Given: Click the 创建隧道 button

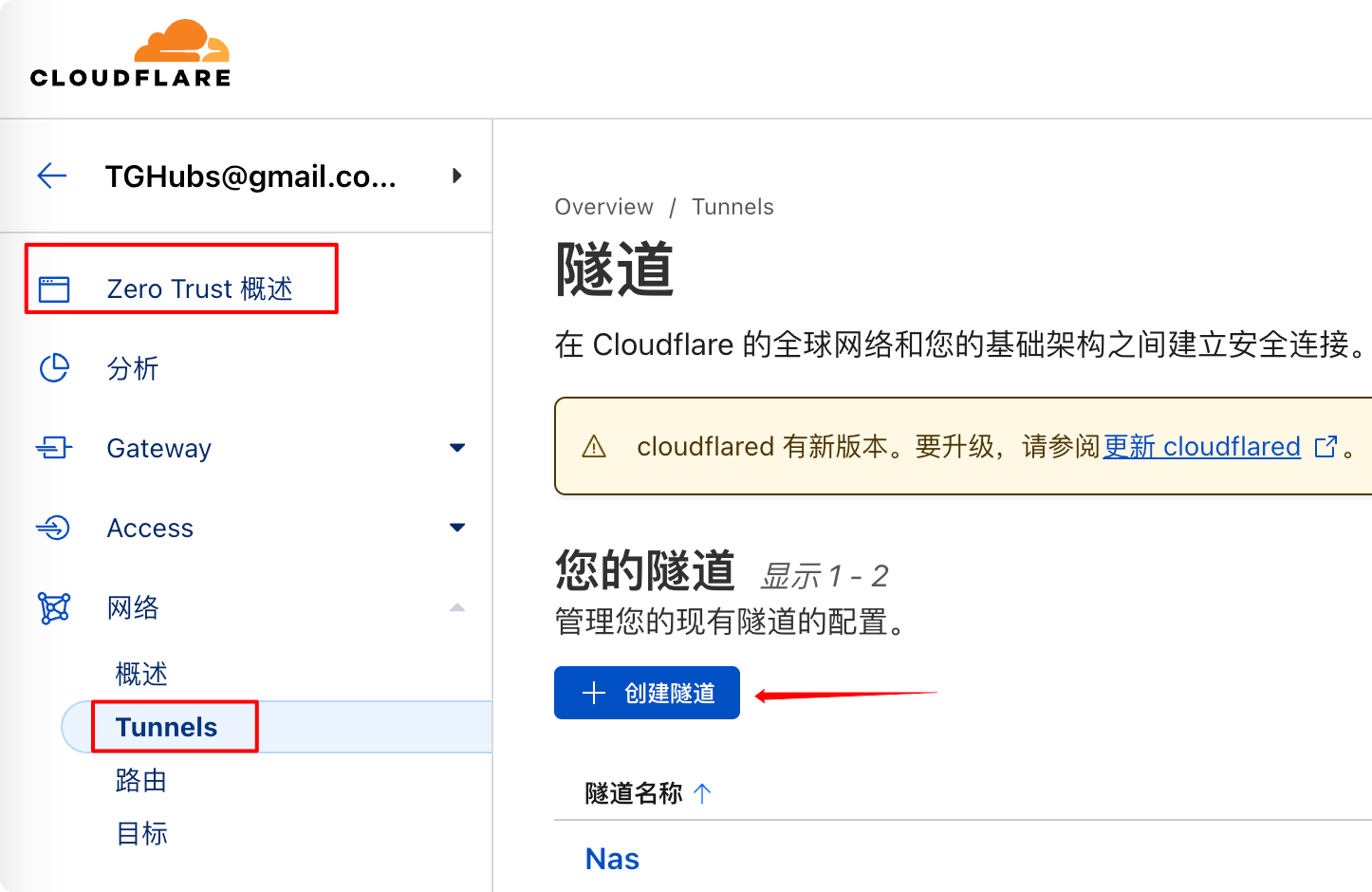Looking at the screenshot, I should (x=647, y=693).
